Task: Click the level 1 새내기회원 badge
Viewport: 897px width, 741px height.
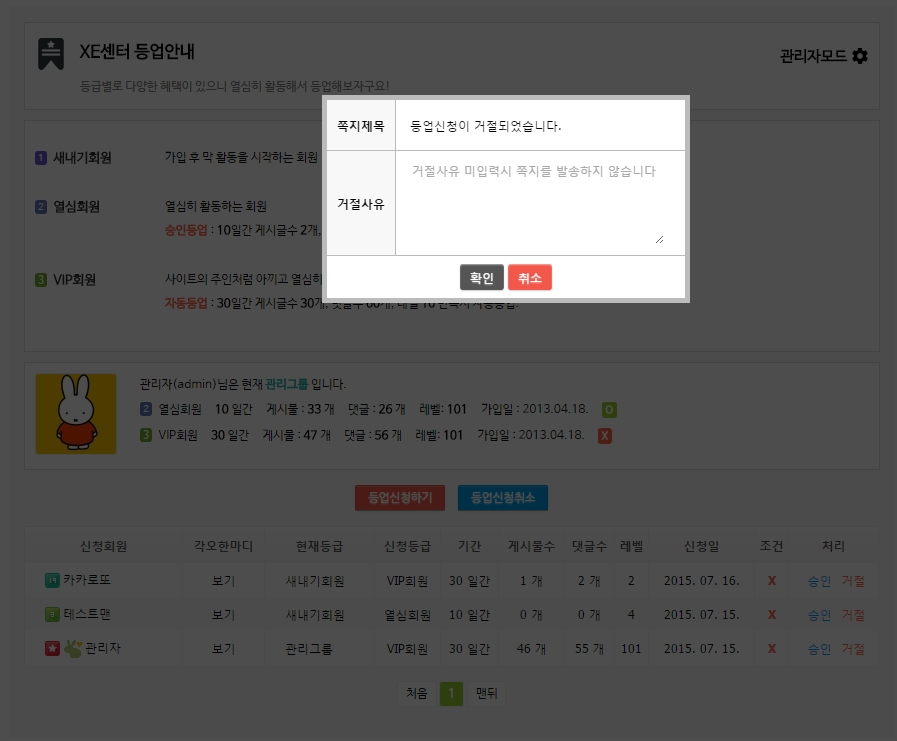Action: coord(41,157)
